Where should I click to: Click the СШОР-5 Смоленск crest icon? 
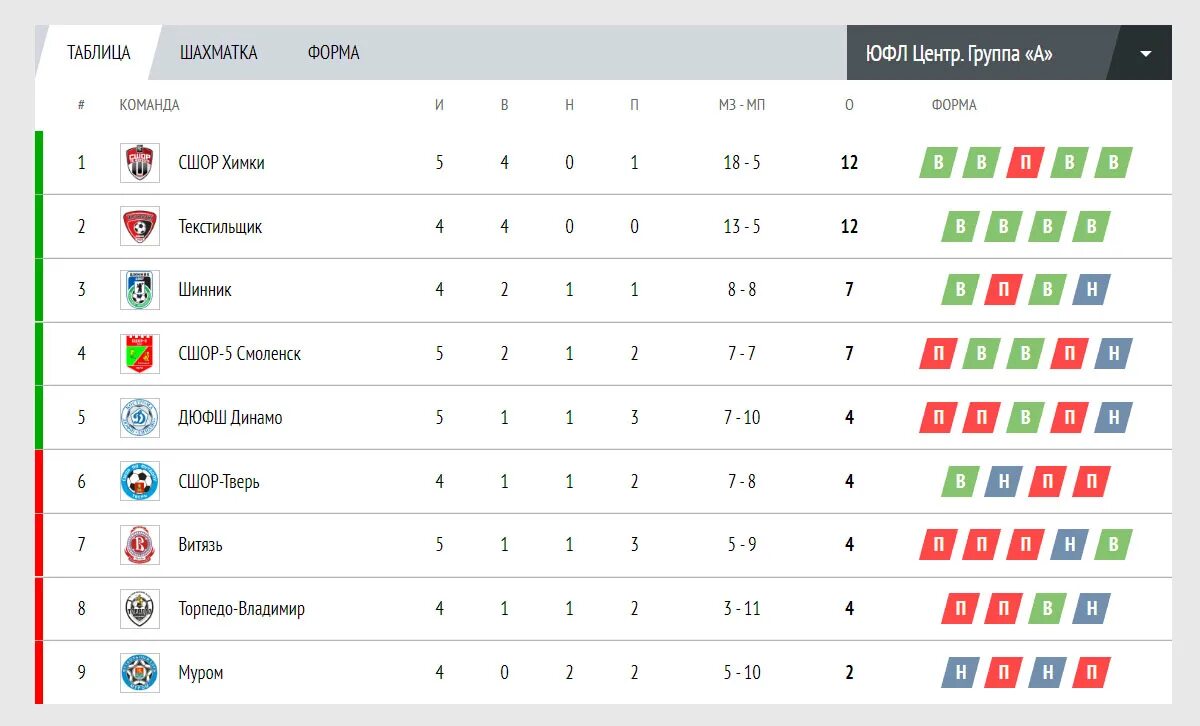[140, 354]
